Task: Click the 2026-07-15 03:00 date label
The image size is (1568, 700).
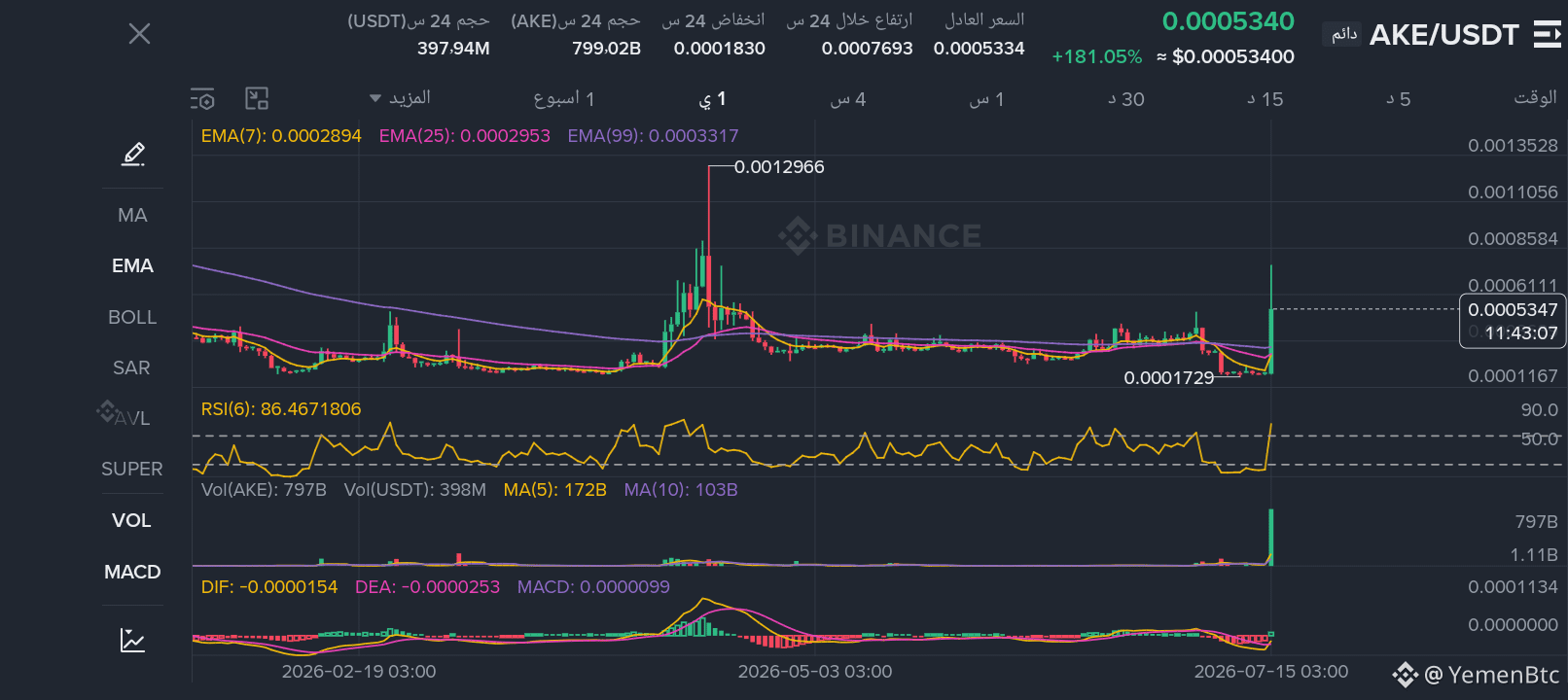Action: coord(1271,672)
